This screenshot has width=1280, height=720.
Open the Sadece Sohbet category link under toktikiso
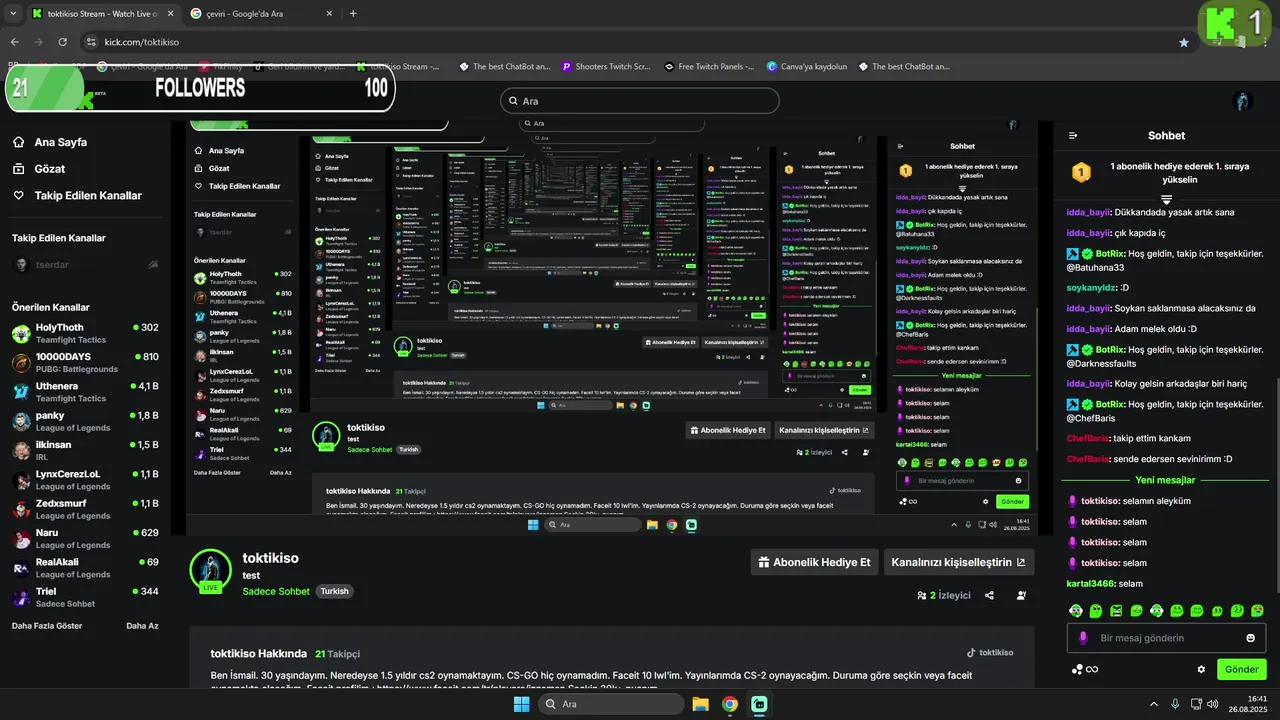[x=276, y=591]
